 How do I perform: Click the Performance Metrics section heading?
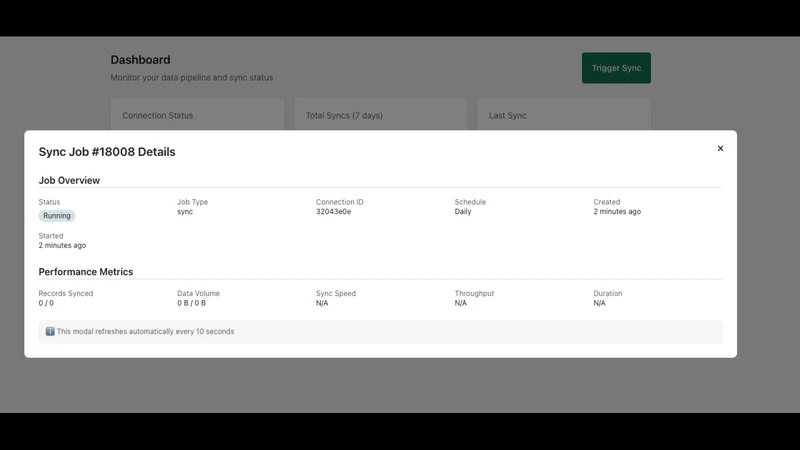coord(86,271)
